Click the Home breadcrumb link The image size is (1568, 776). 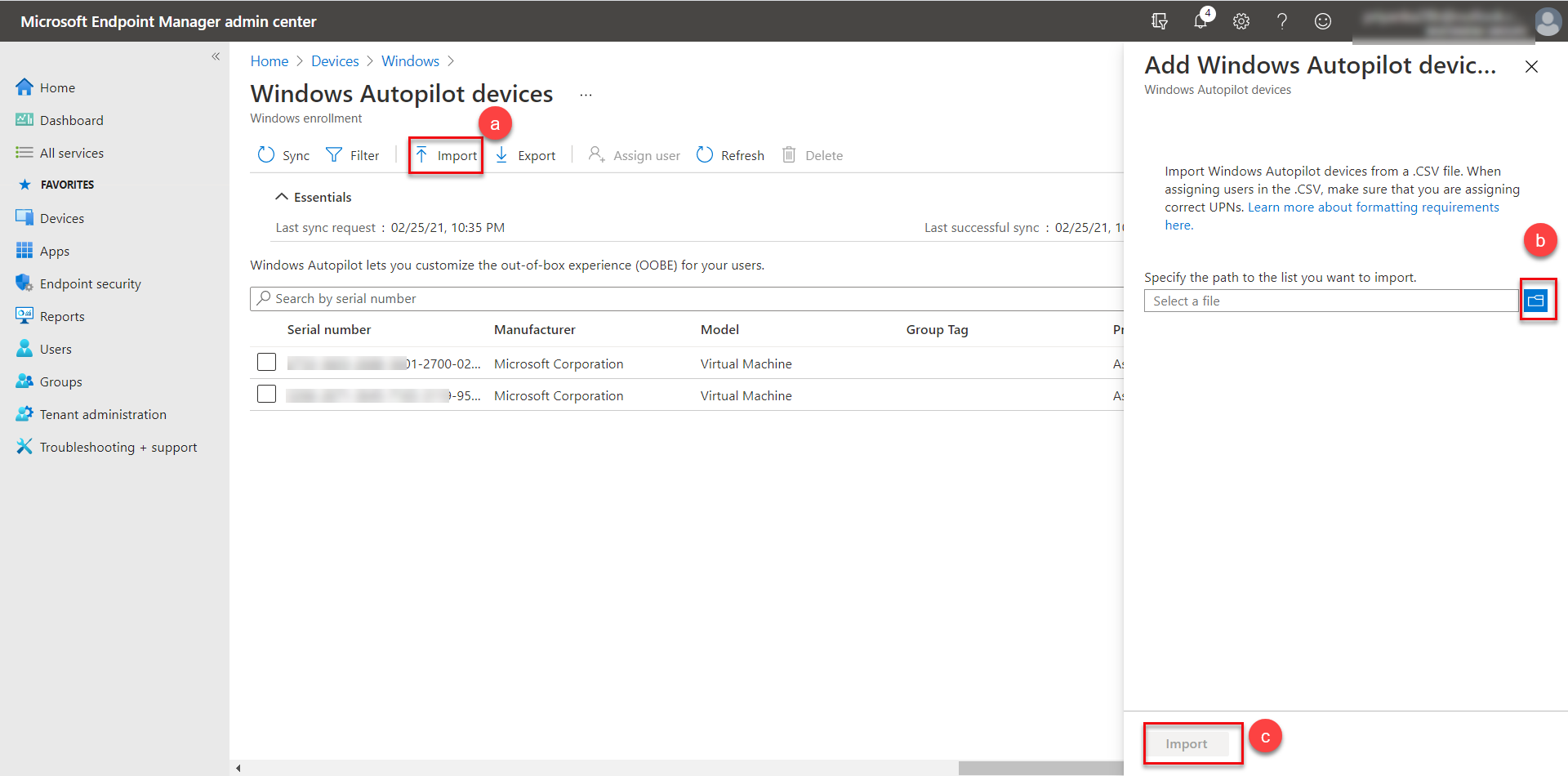269,61
